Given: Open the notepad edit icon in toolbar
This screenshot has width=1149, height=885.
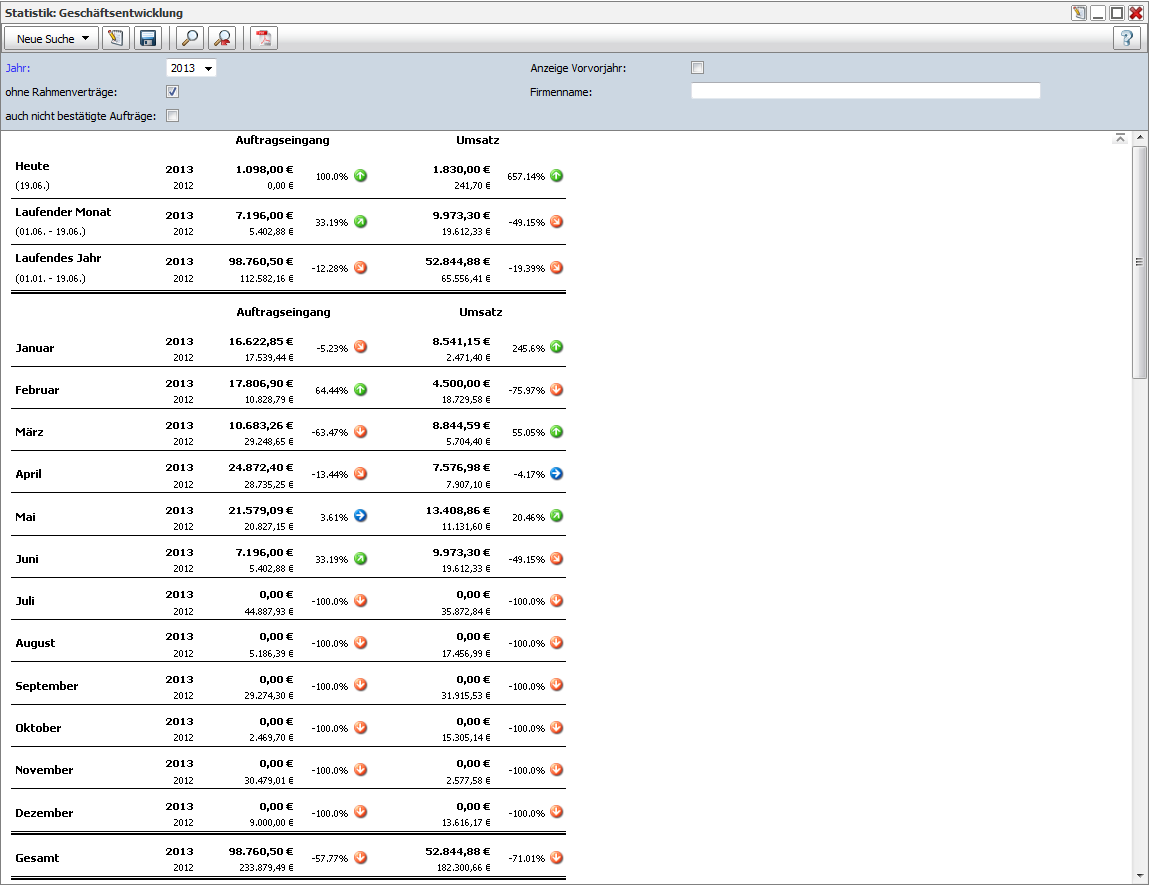Looking at the screenshot, I should pyautogui.click(x=116, y=39).
